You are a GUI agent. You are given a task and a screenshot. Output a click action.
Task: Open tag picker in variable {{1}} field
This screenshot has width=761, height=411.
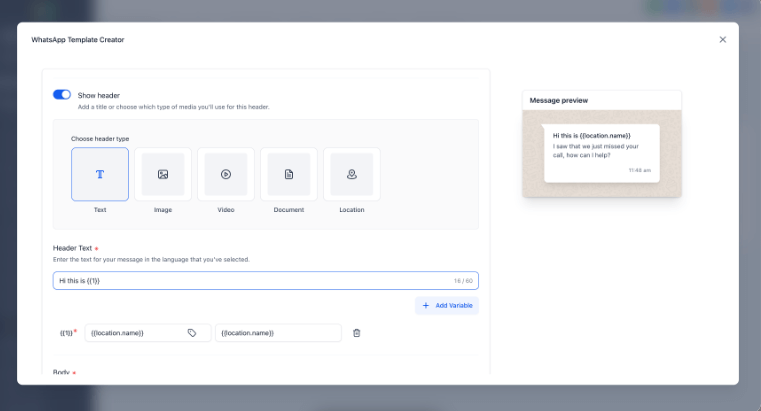click(x=192, y=333)
